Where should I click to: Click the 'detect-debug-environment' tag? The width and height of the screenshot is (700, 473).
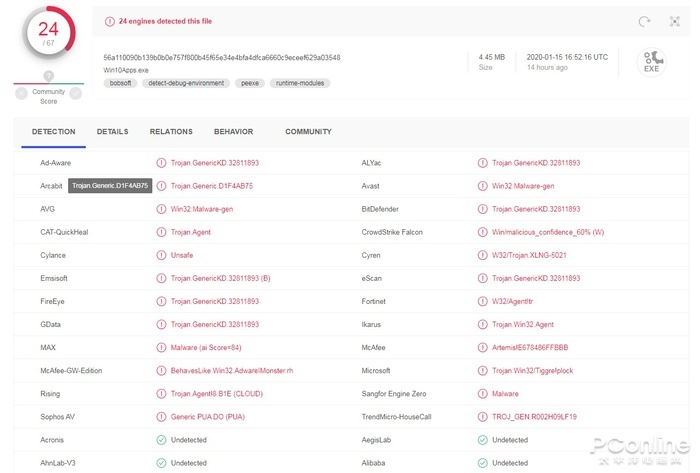(187, 84)
